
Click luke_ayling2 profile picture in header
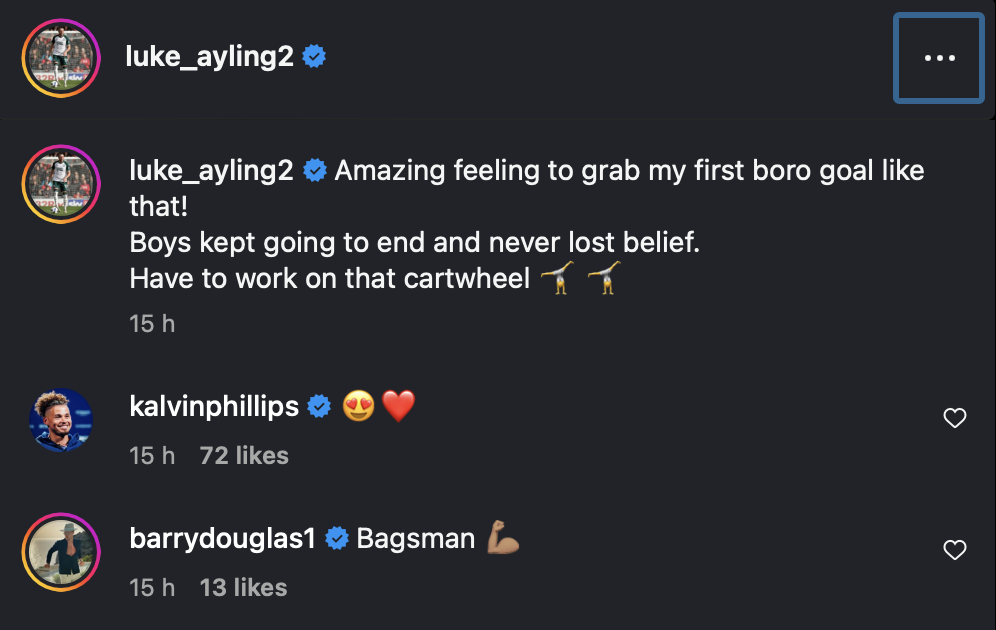58,58
